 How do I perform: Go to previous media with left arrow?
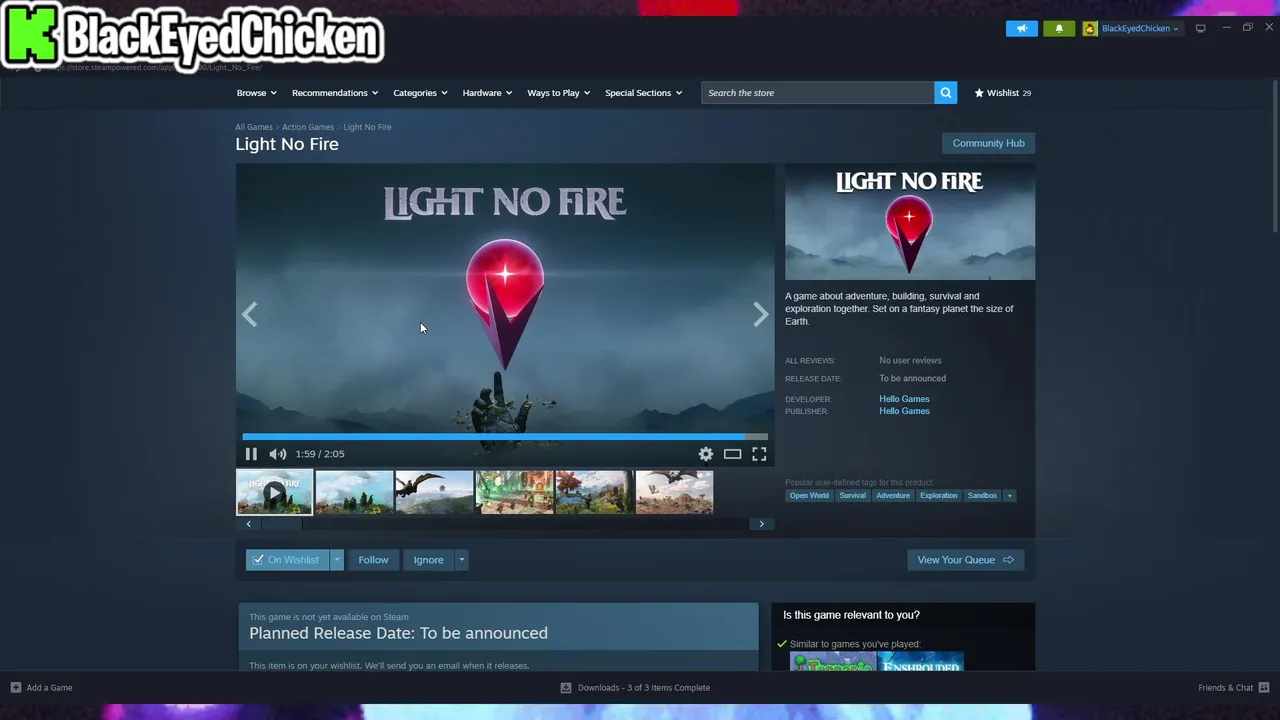tap(250, 315)
